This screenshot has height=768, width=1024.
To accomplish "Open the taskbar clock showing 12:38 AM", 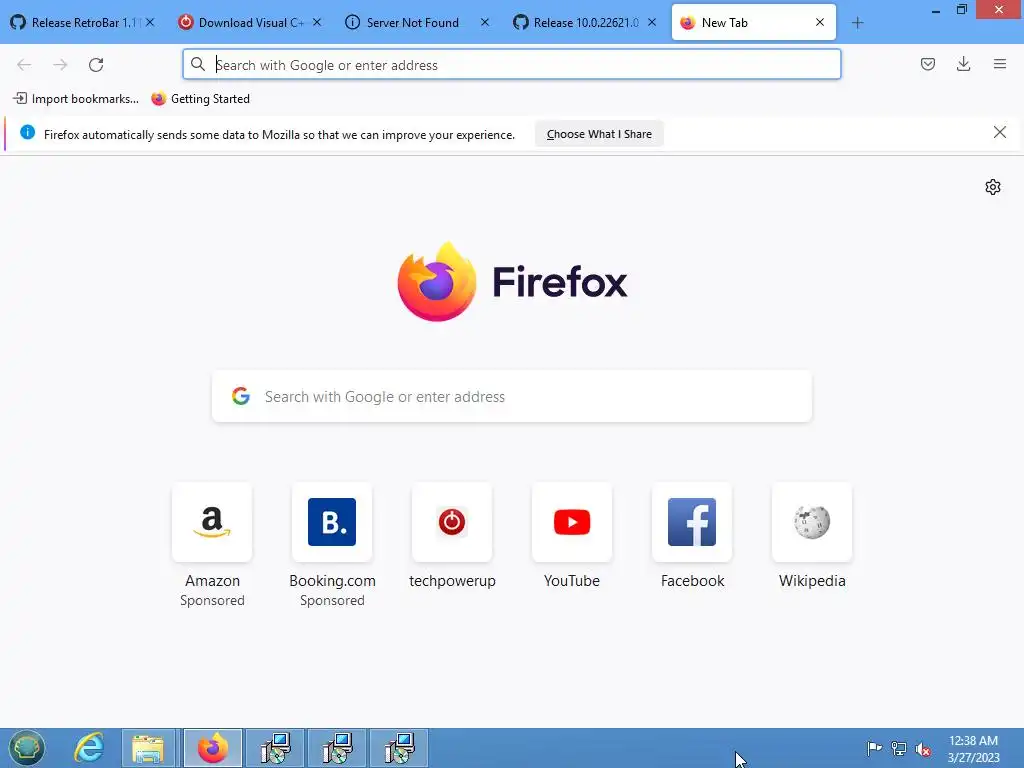I will [x=973, y=748].
